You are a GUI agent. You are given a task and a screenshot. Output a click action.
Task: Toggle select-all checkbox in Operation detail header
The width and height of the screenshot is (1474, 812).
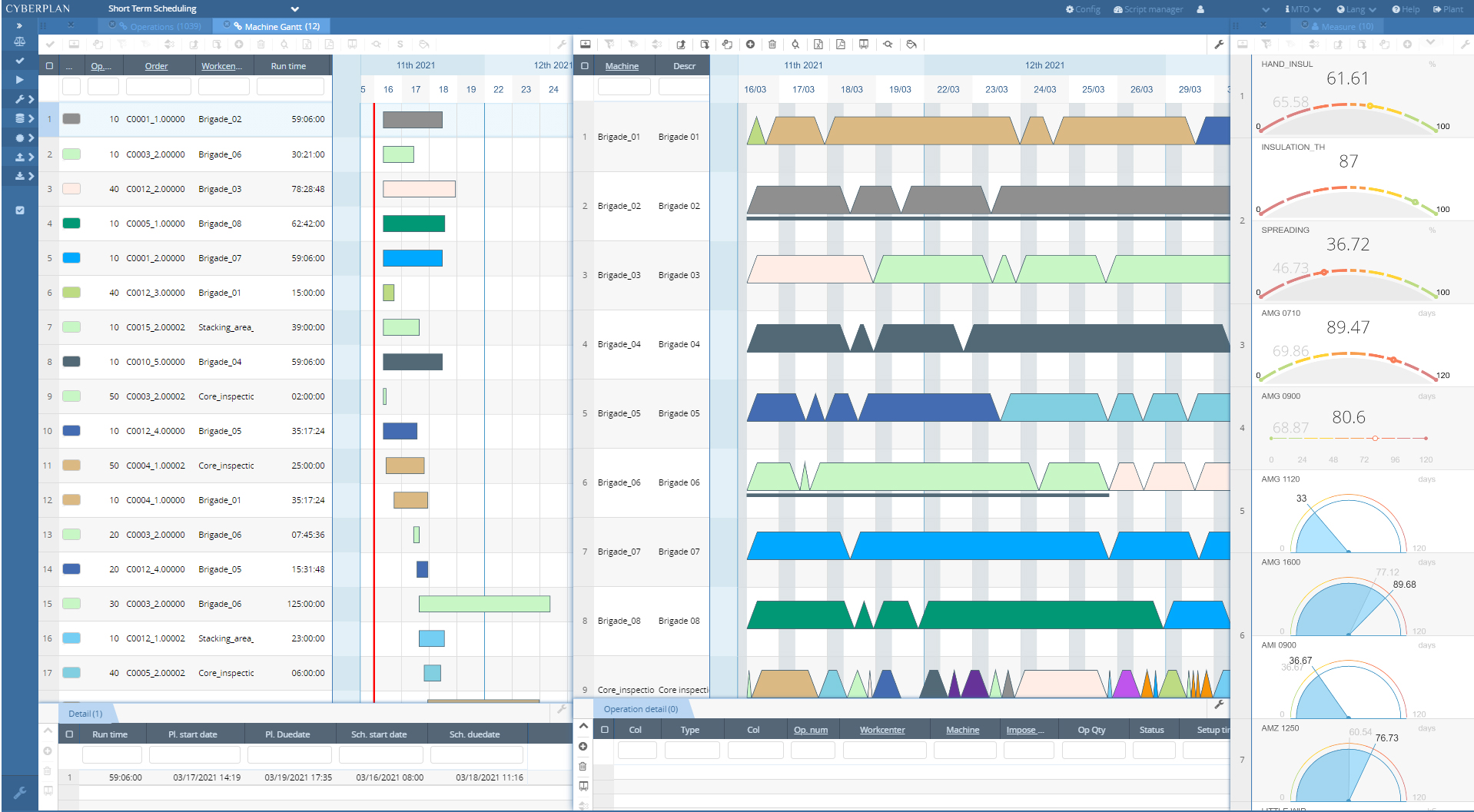pyautogui.click(x=605, y=730)
